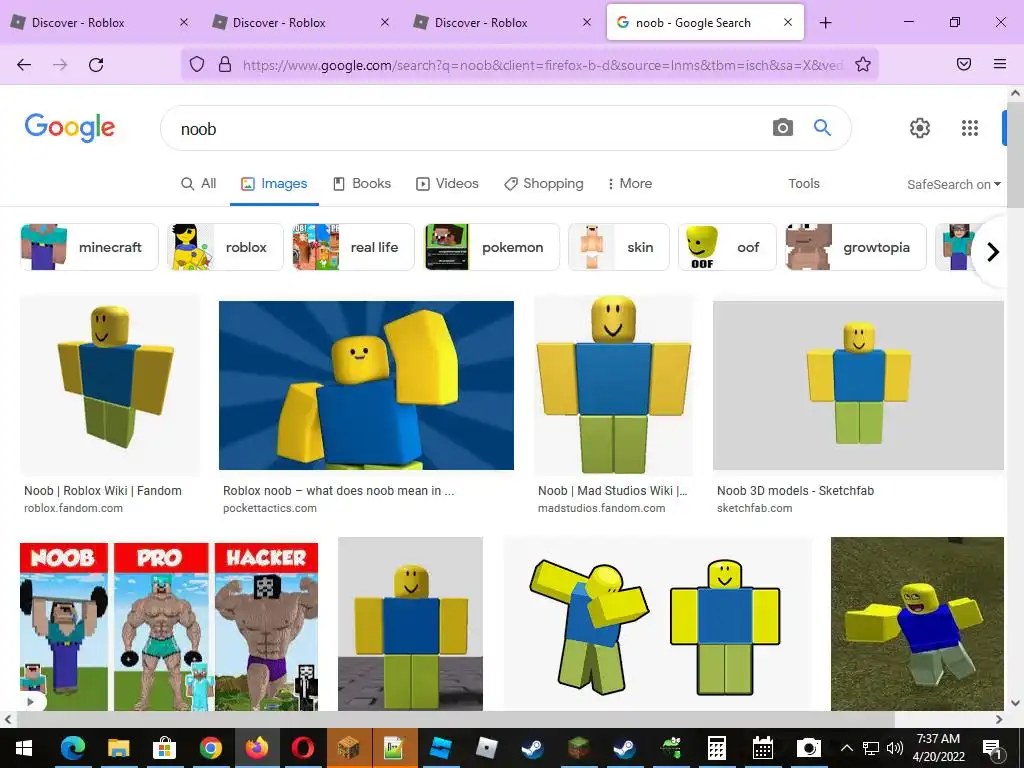
Task: Show site security info via padlock icon
Action: (x=225, y=64)
